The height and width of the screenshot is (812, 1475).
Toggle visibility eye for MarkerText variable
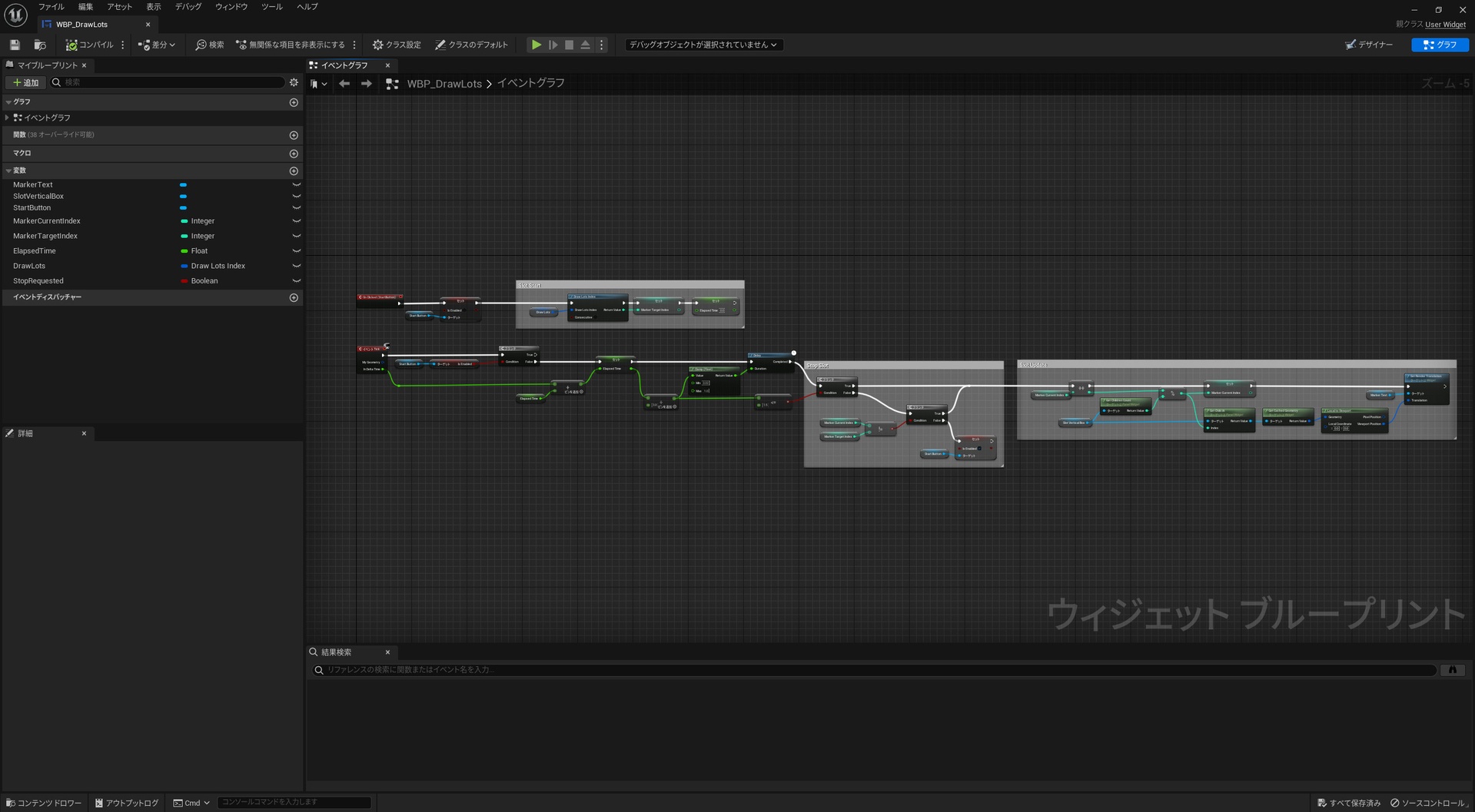(x=296, y=184)
